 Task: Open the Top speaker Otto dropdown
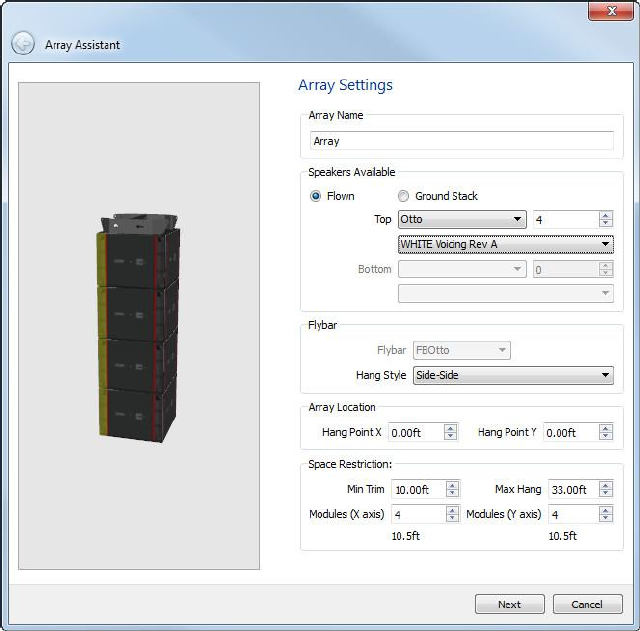462,219
